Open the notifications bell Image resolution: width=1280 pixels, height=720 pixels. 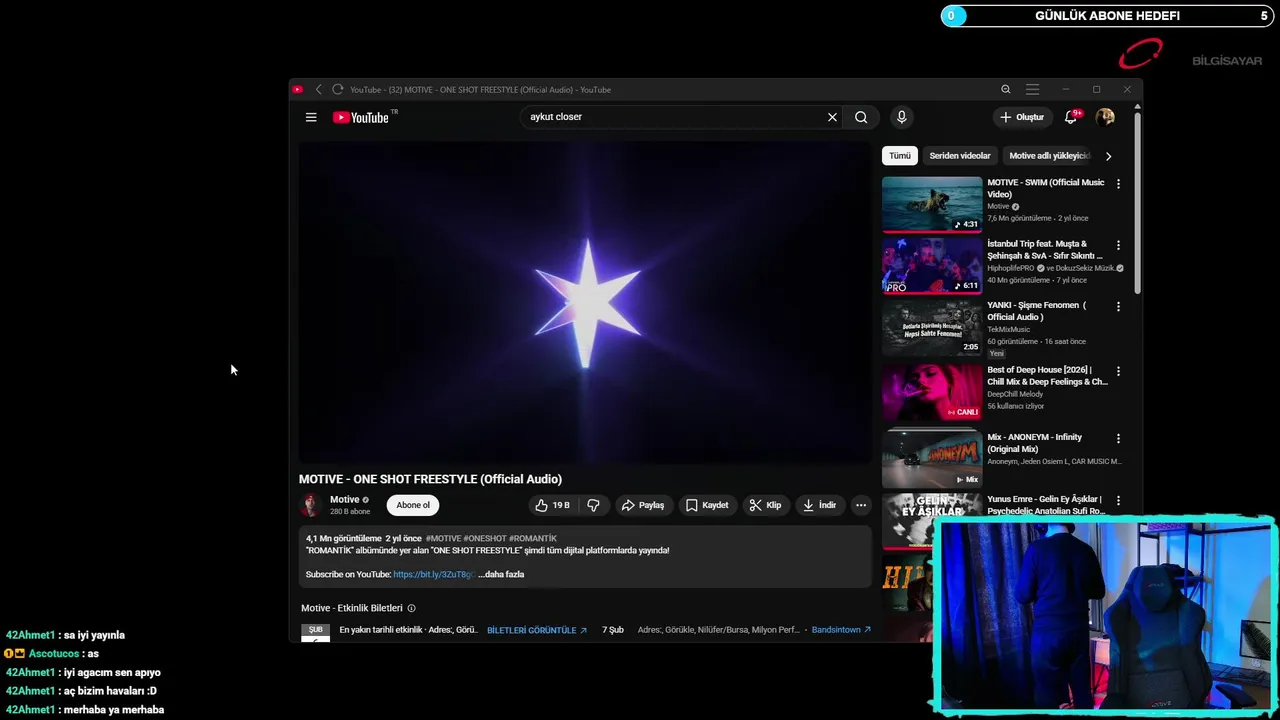(1071, 117)
